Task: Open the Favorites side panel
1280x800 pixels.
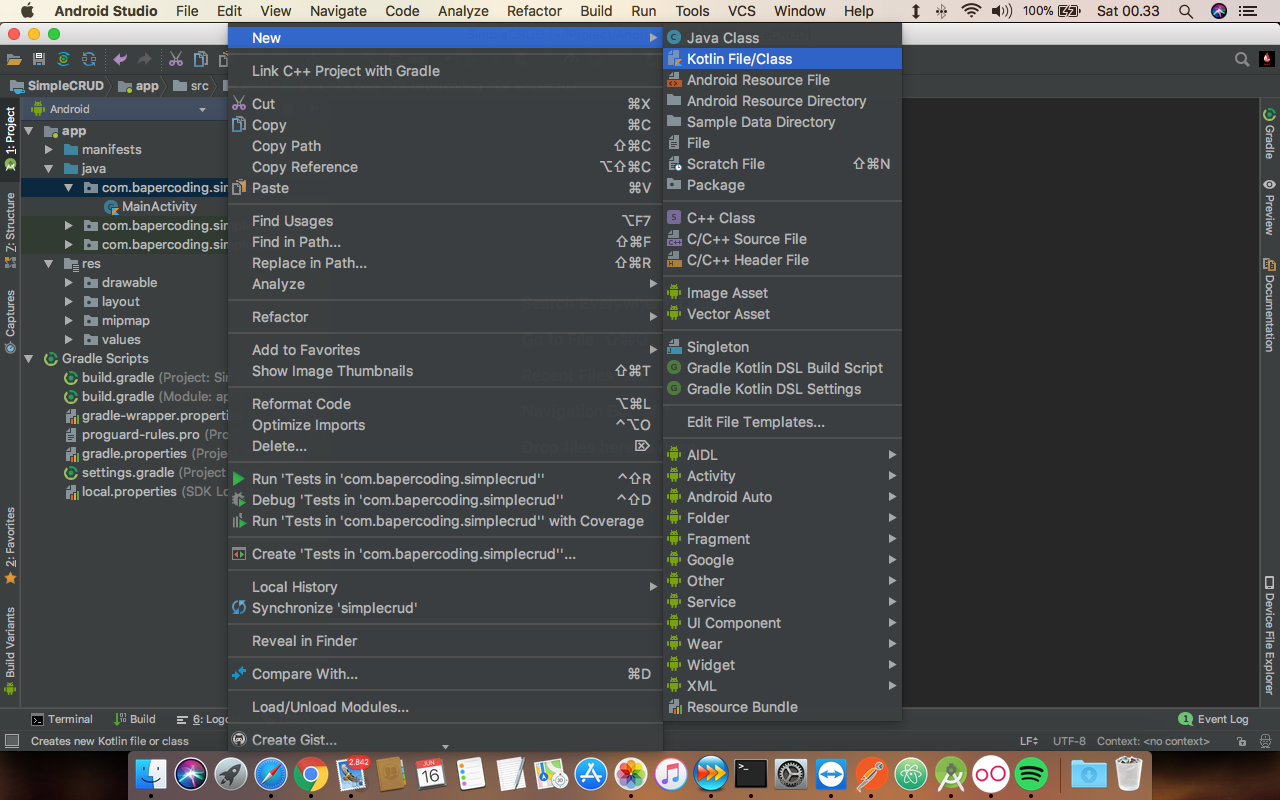Action: (x=10, y=546)
